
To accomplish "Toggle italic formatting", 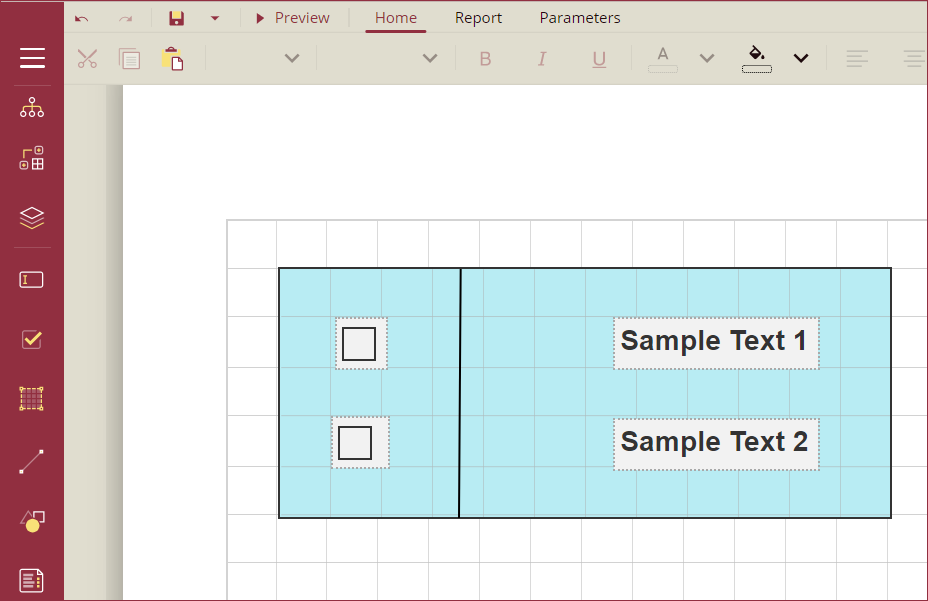I will click(x=542, y=59).
